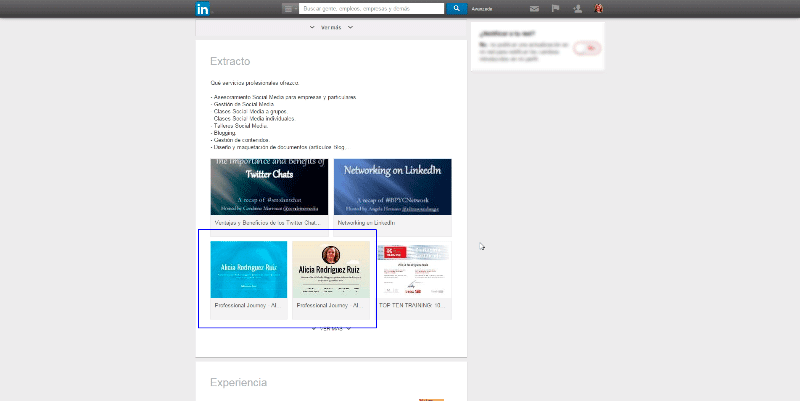Toggle the network notification switch
The width and height of the screenshot is (800, 401).
[x=587, y=47]
